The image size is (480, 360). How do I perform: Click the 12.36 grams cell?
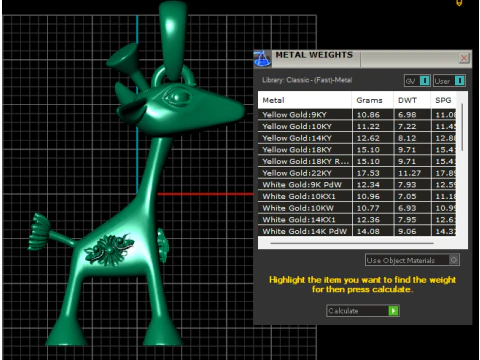click(373, 220)
